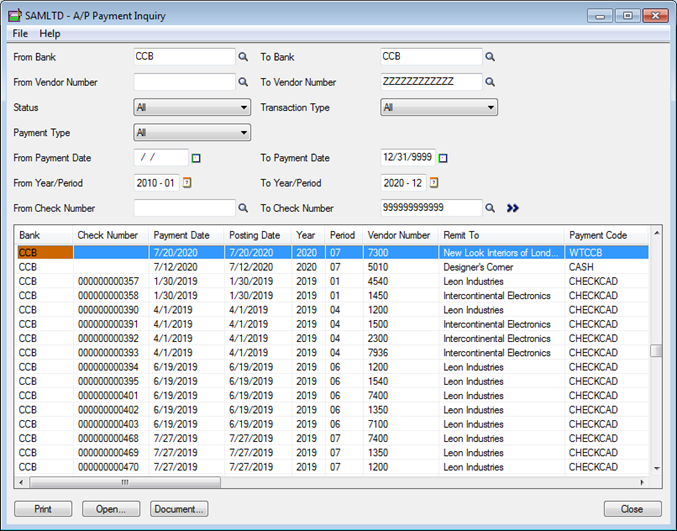Screen dimensions: 677x531
Task: Click vendor number 7100 cell
Action: tap(401, 424)
